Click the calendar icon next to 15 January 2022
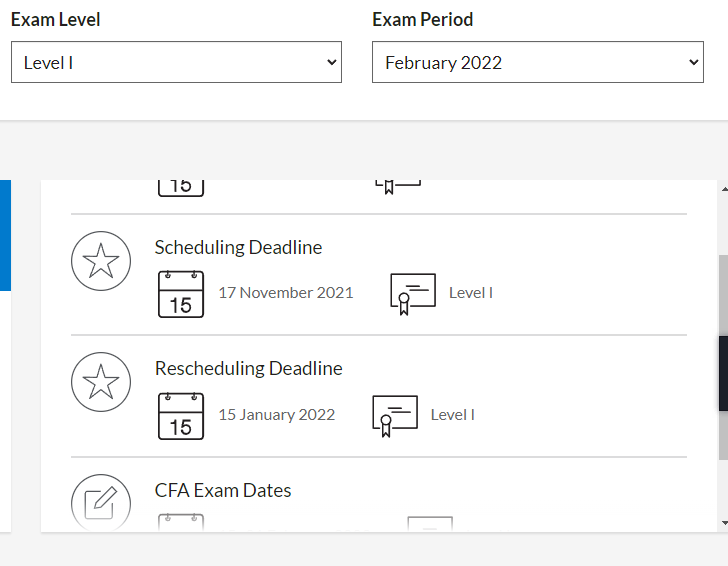 (x=181, y=415)
